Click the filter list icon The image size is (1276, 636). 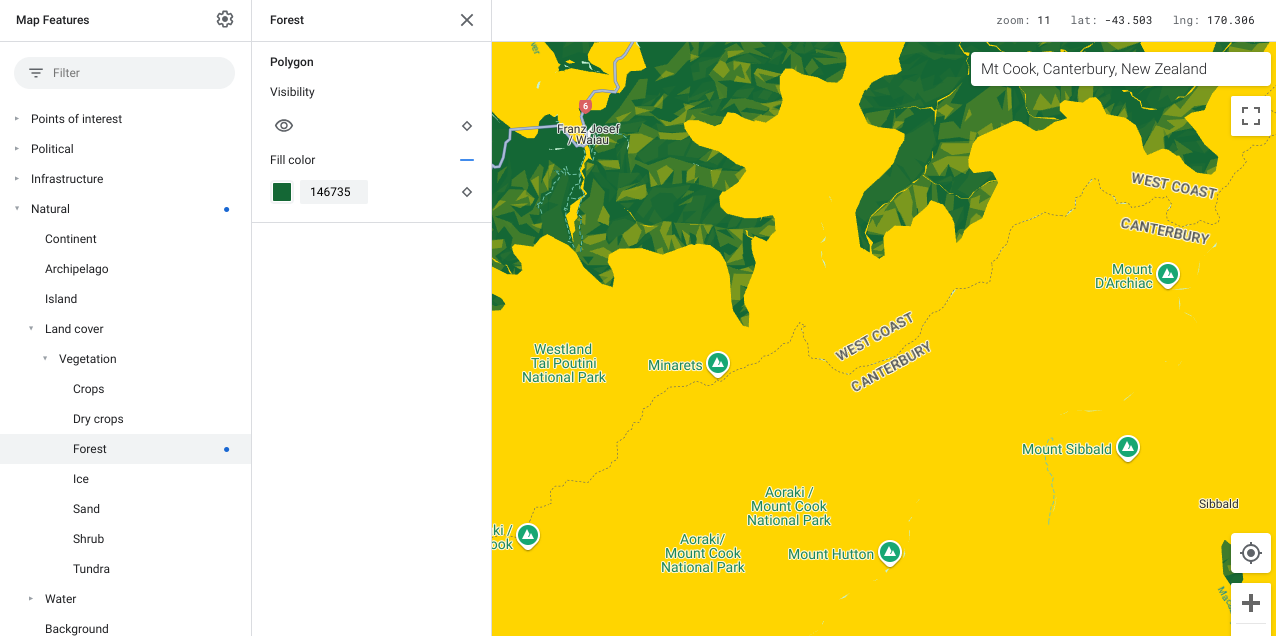pos(36,73)
